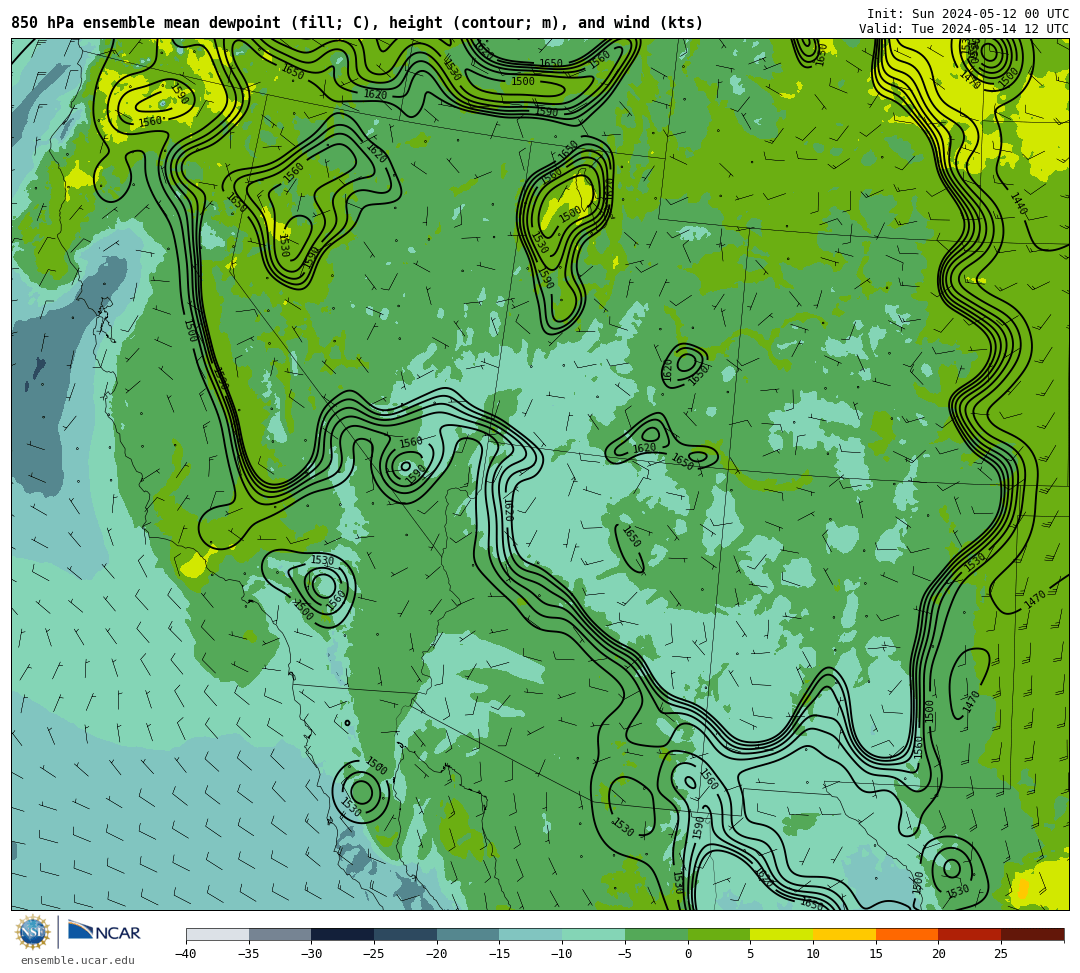This screenshot has width=1080, height=973.
Task: Click the 10 colorbar tick label
Action: pyautogui.click(x=813, y=954)
